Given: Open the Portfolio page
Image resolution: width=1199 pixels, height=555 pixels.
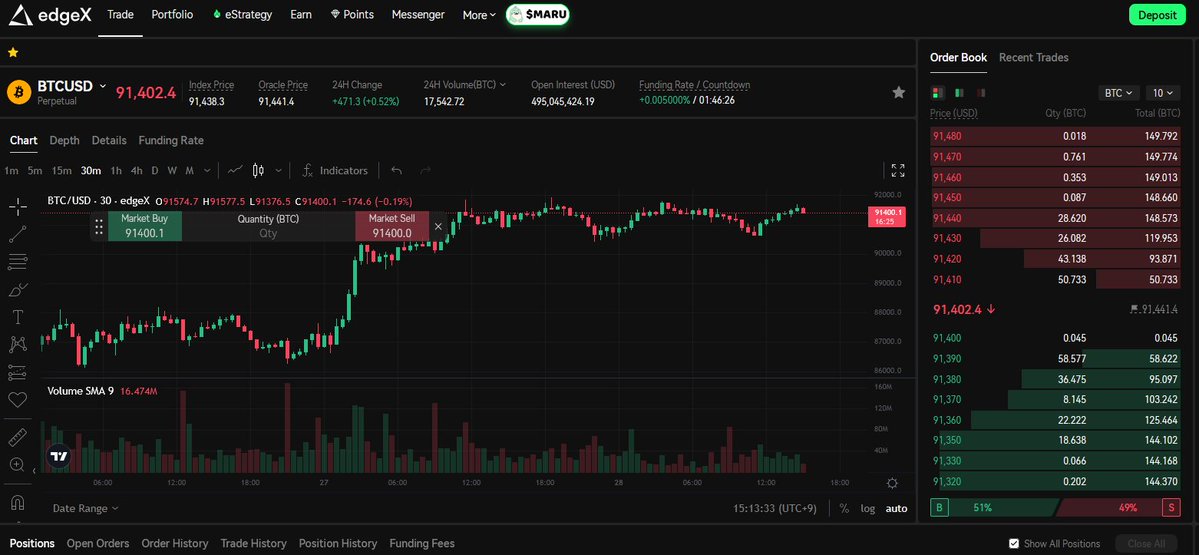Looking at the screenshot, I should pos(172,15).
